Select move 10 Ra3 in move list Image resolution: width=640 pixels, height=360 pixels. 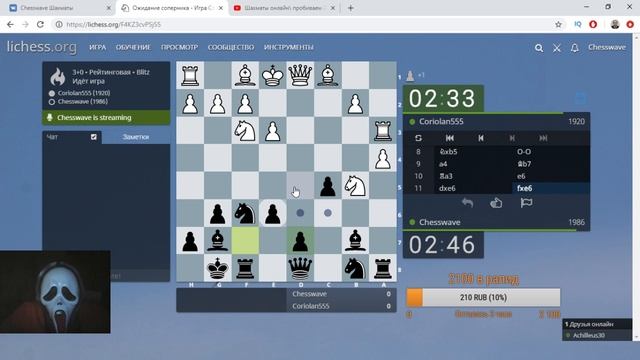tap(473, 176)
